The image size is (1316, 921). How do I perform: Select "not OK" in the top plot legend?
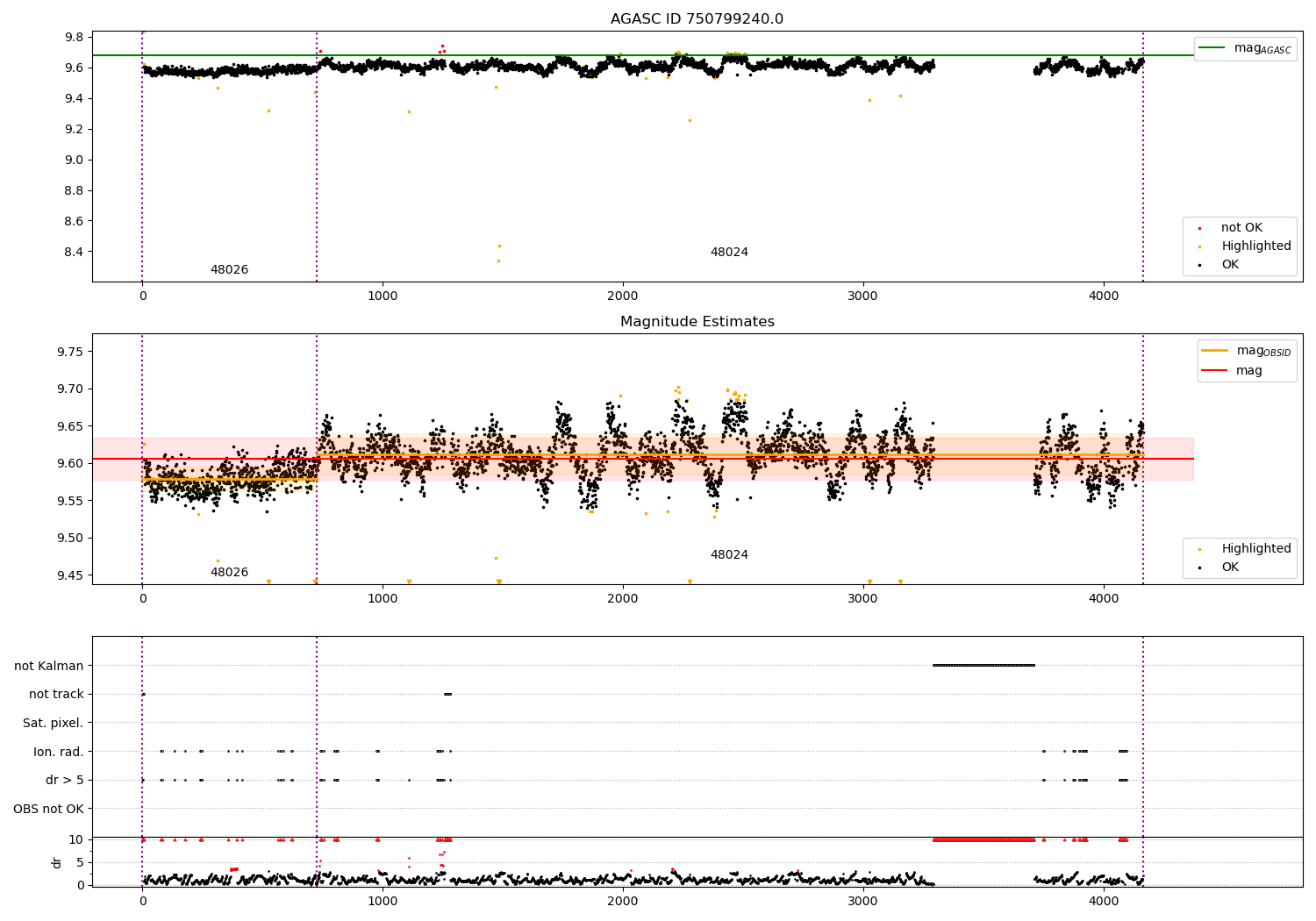pos(1241,228)
